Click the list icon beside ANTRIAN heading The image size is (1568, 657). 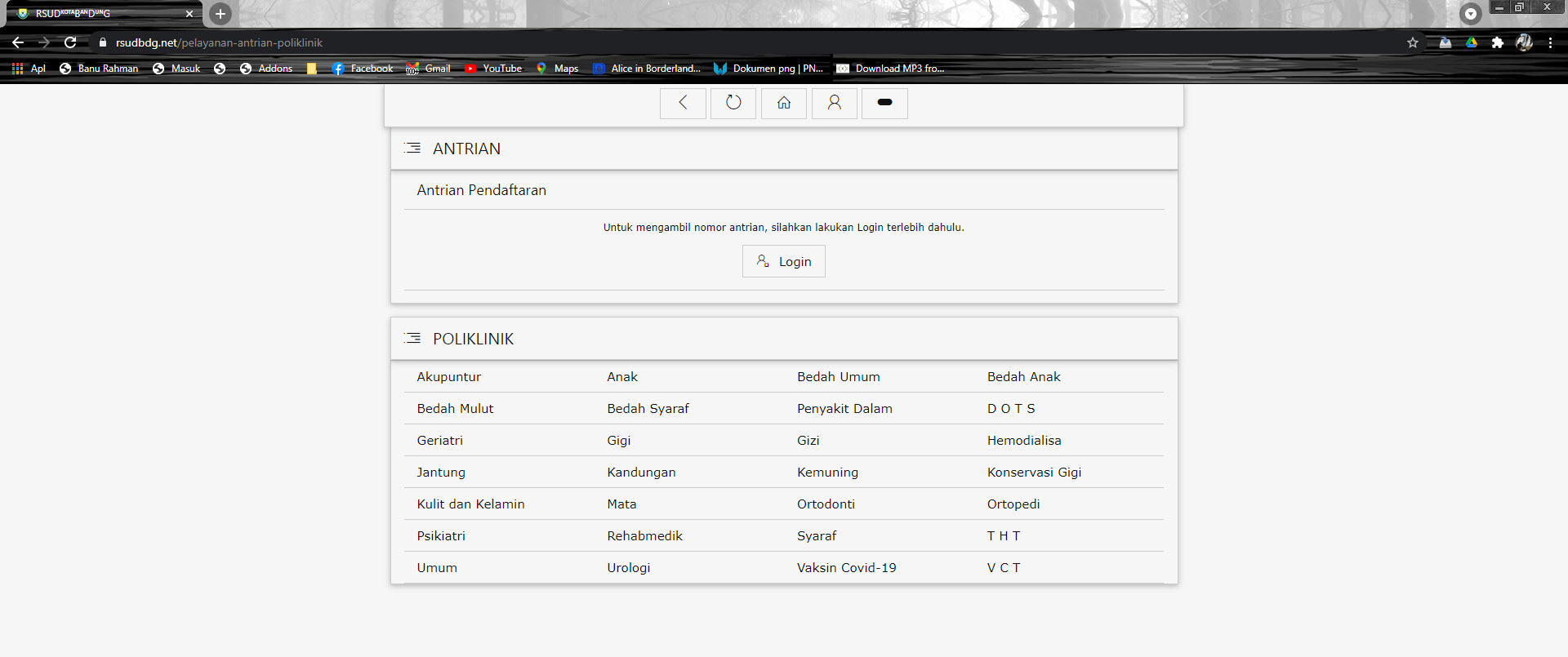click(x=412, y=149)
